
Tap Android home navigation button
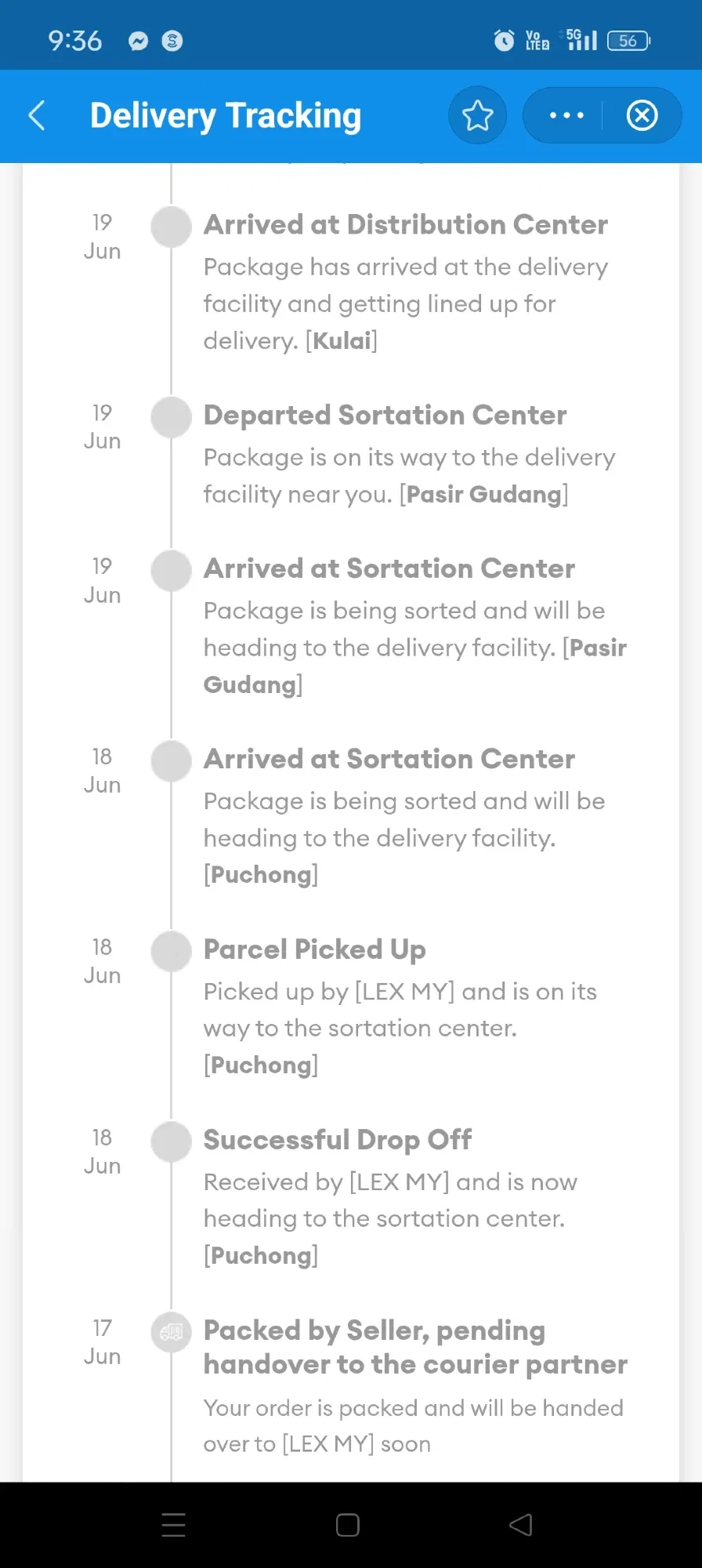pyautogui.click(x=348, y=1525)
